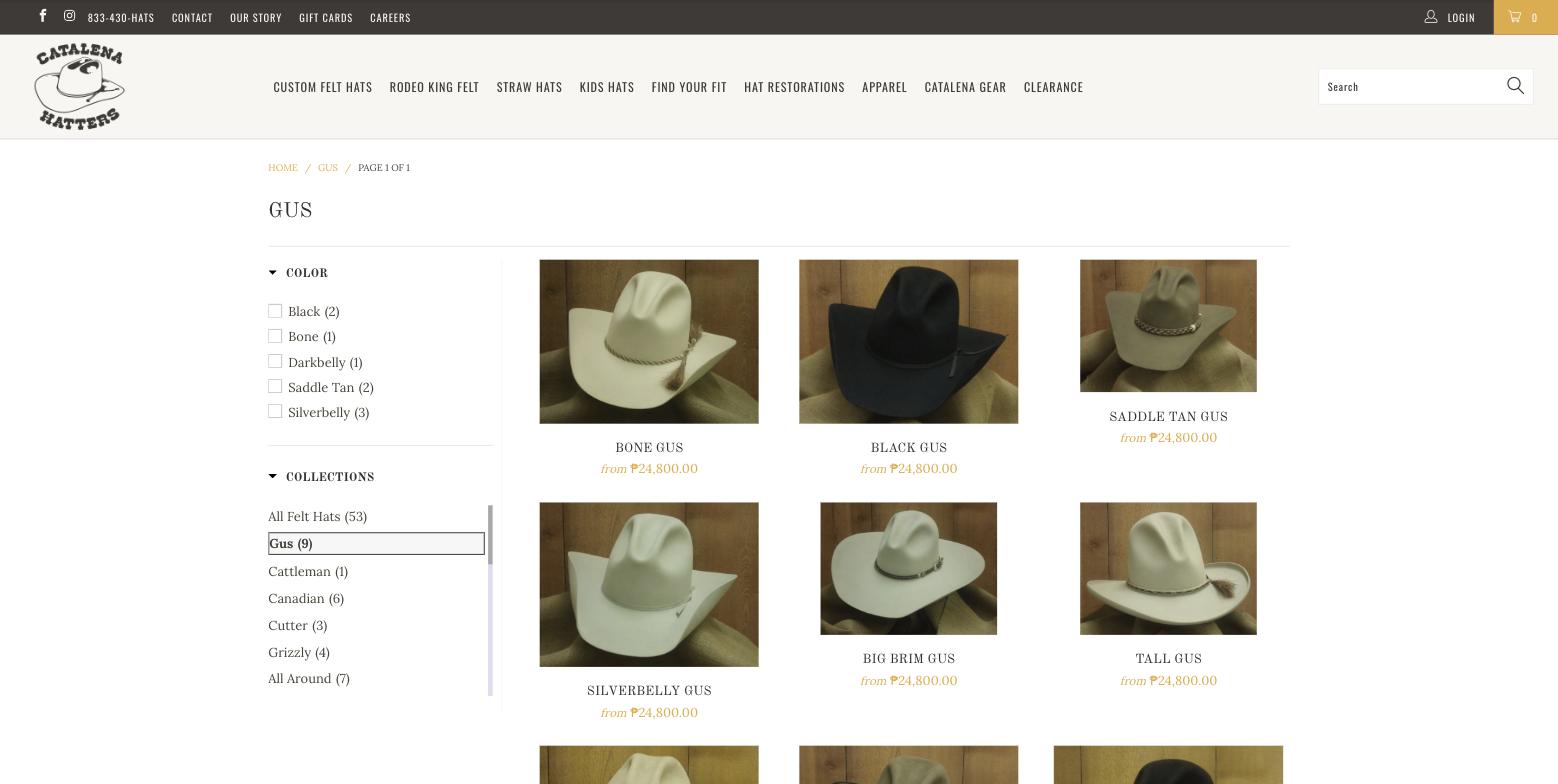Click the Gus breadcrumb link

coord(328,168)
